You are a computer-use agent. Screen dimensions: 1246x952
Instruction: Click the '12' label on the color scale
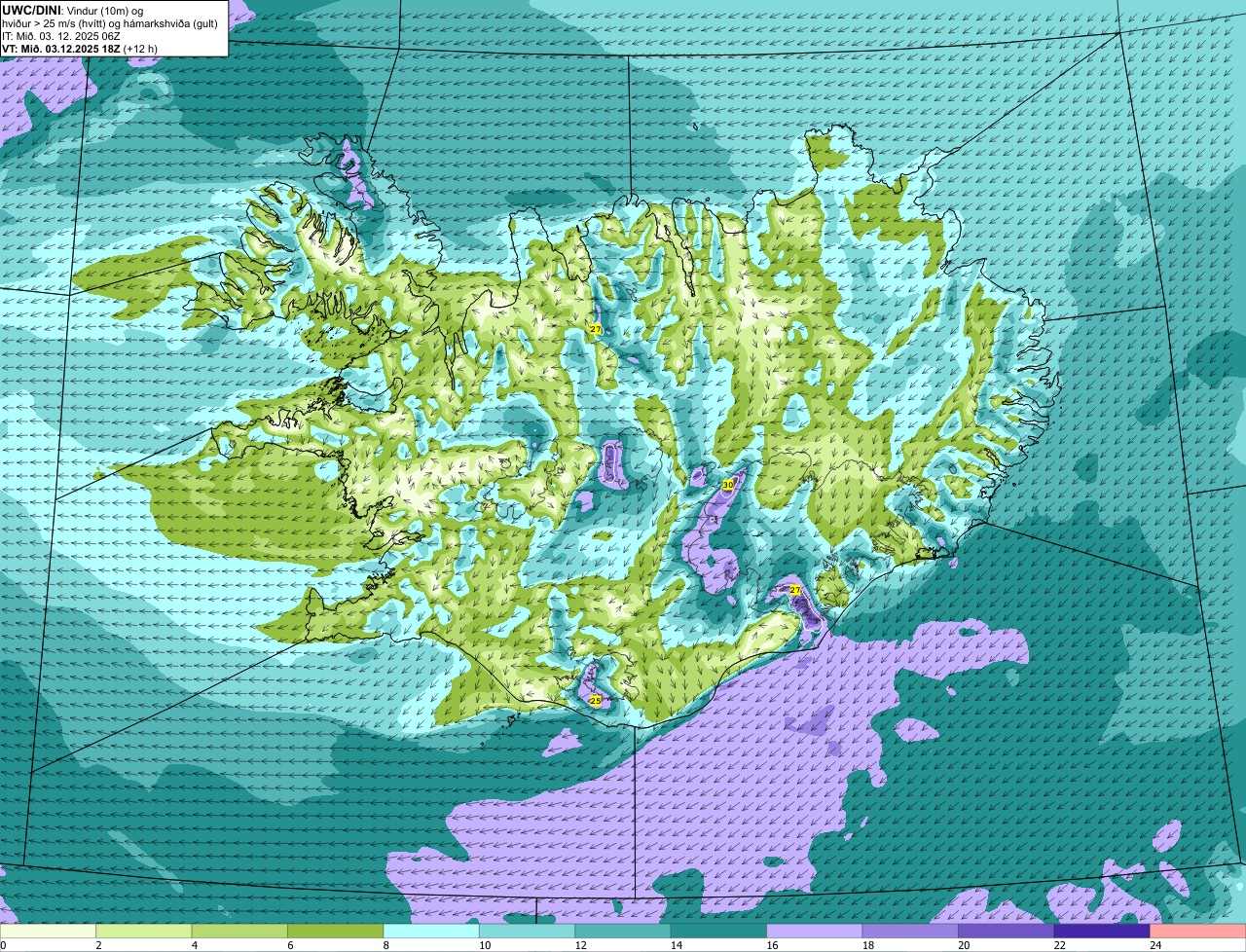(x=580, y=945)
